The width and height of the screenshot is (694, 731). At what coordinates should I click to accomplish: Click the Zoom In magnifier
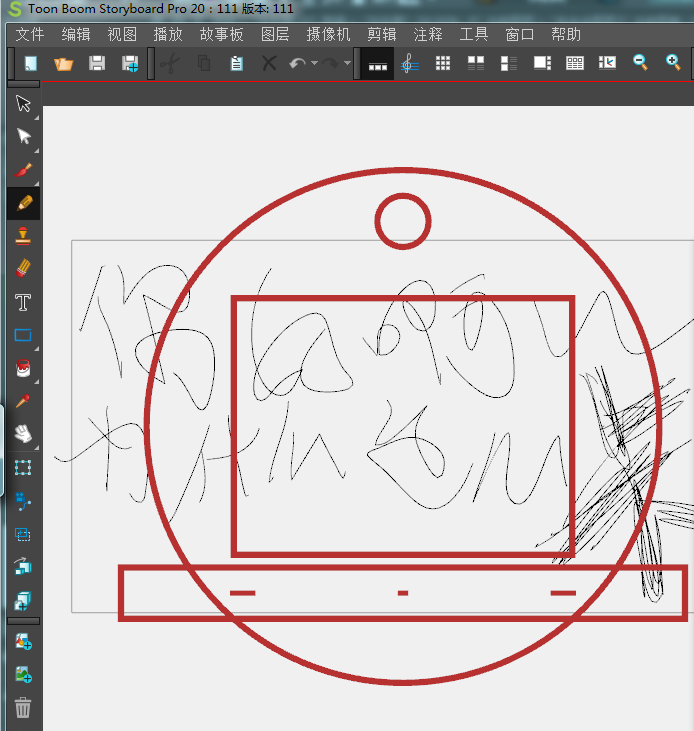coord(673,62)
